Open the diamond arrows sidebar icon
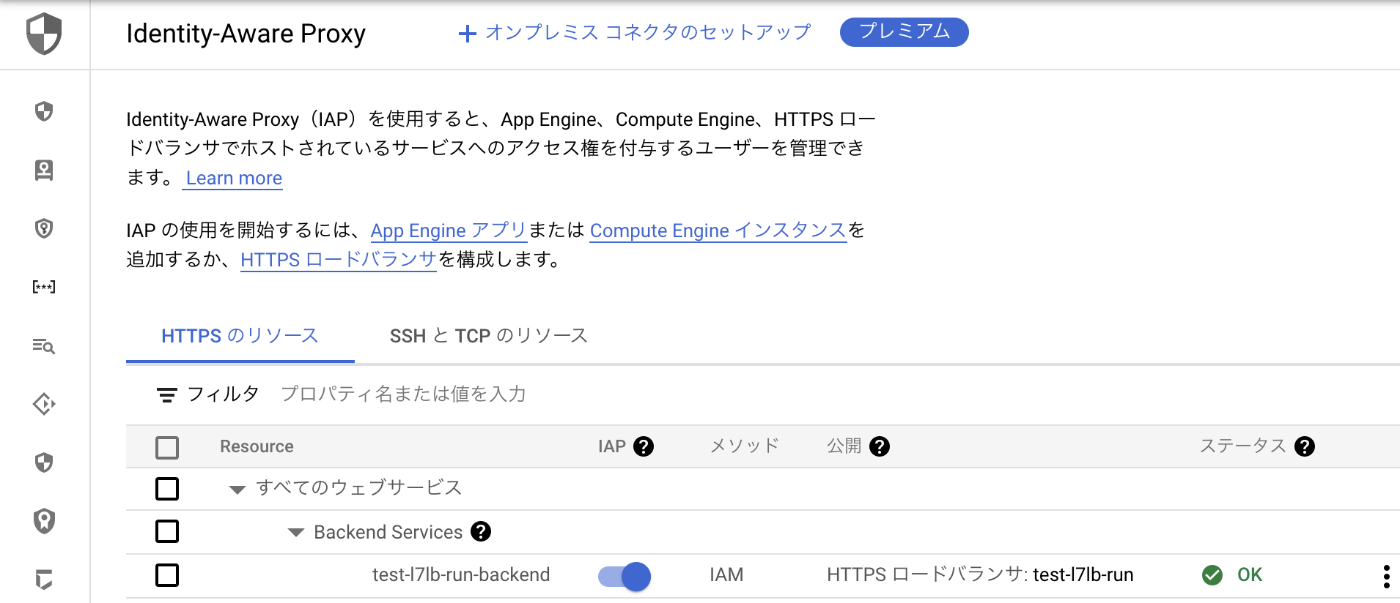Screen dimensions: 1400x603 click(x=44, y=404)
